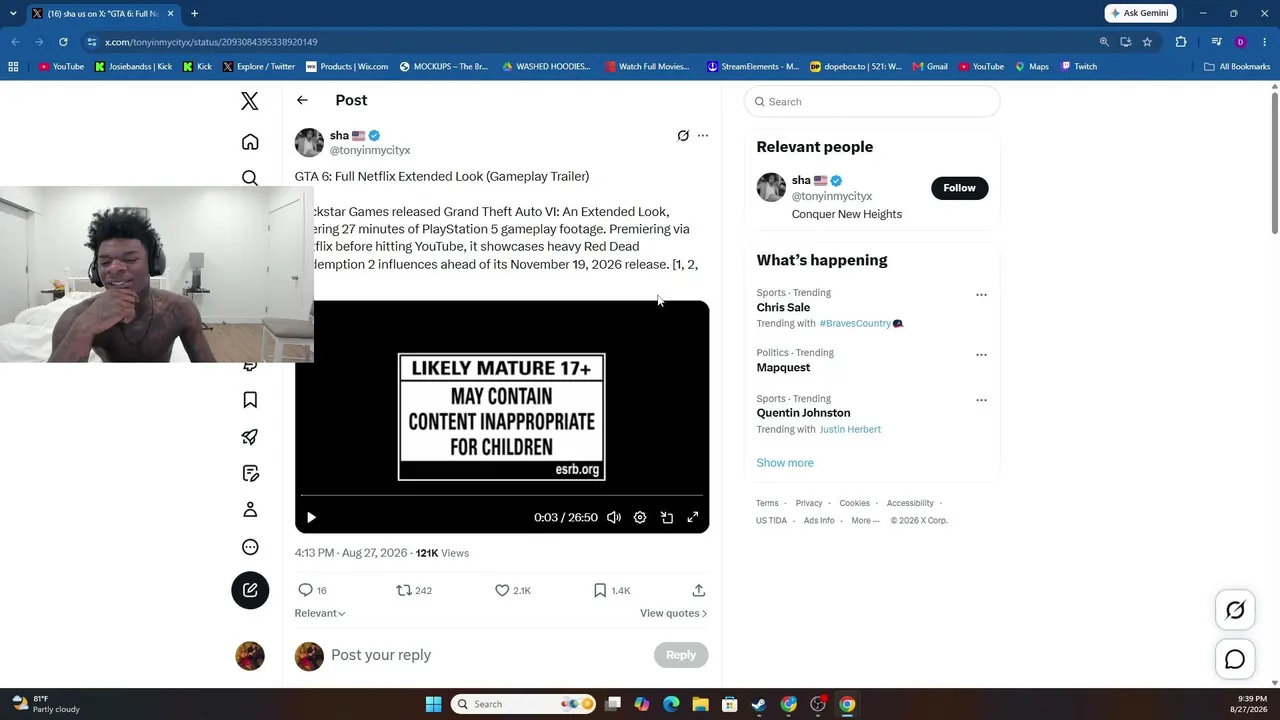Viewport: 1280px width, 720px height.
Task: Click the Reply button
Action: [681, 655]
